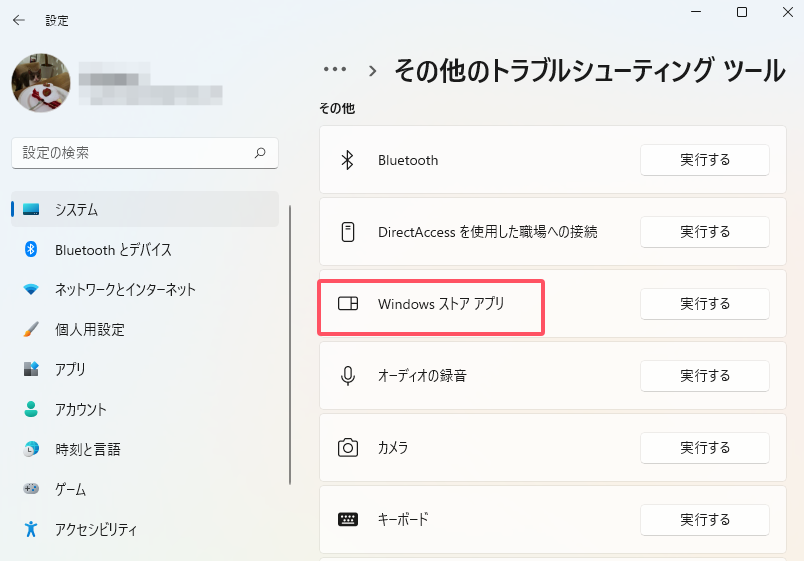The image size is (804, 561).
Task: Run the キーボード troubleshooter
Action: (705, 519)
